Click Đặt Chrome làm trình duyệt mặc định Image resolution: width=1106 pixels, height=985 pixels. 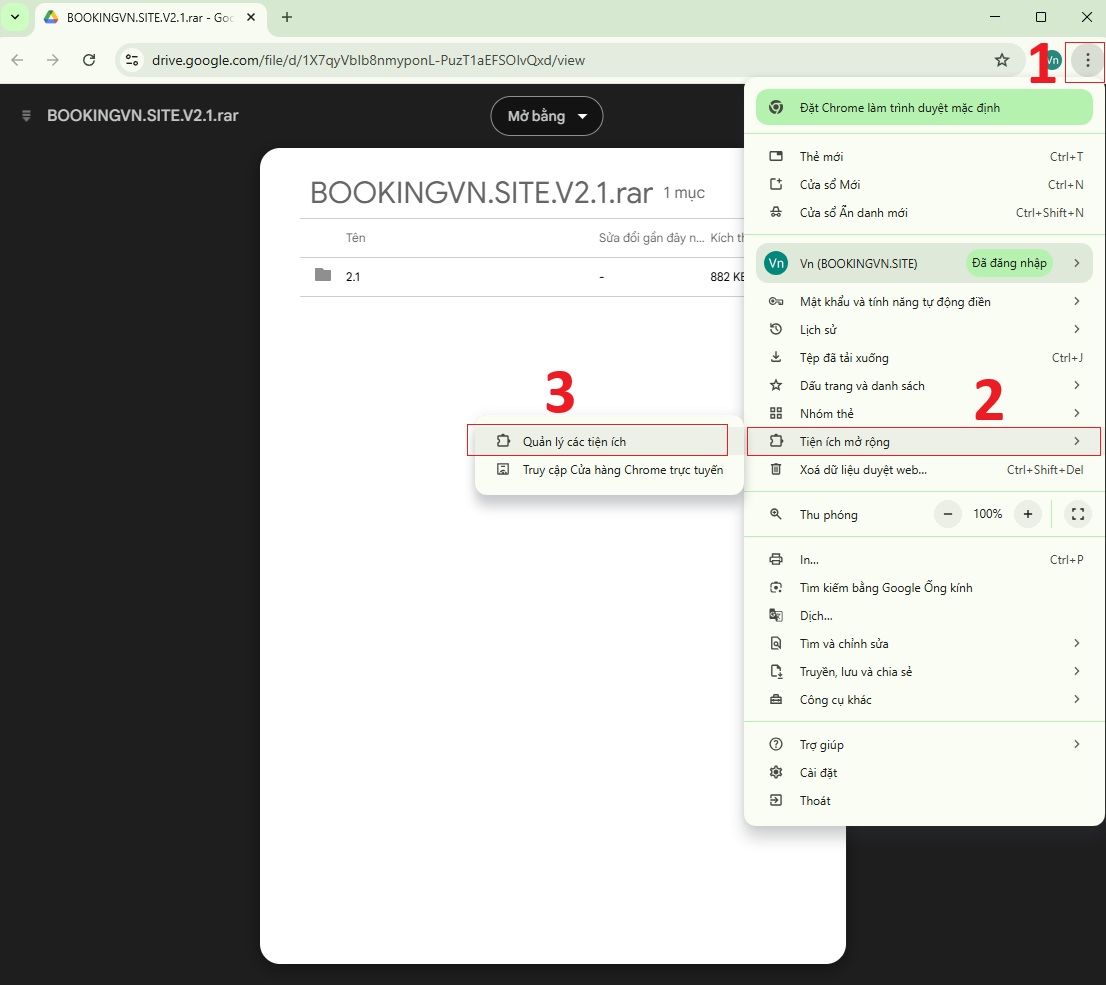tap(924, 108)
